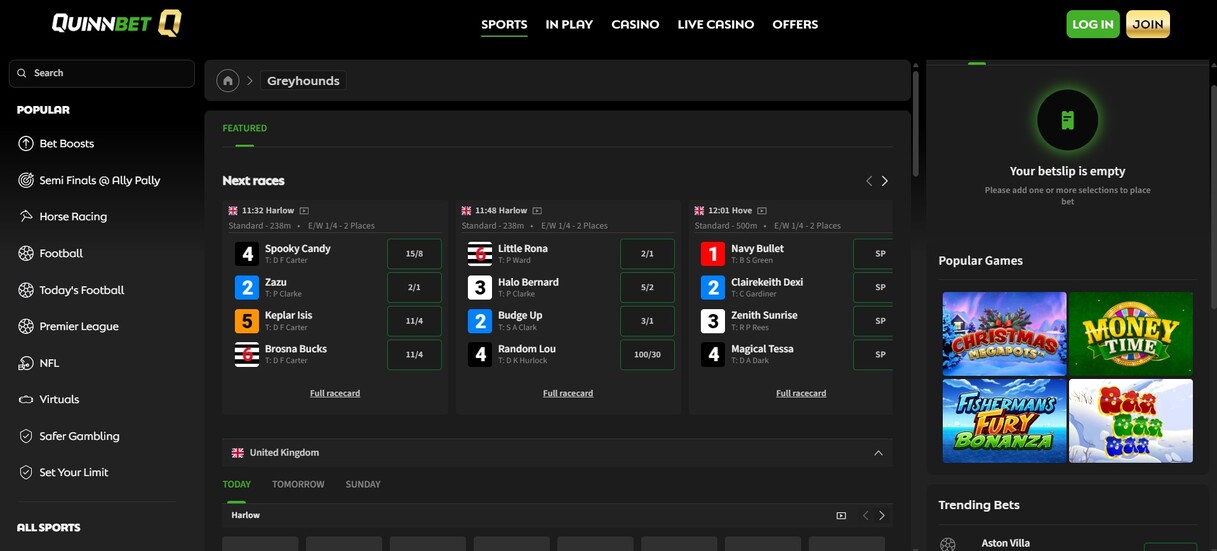Select the Featured tab
The height and width of the screenshot is (551, 1217).
coord(245,128)
